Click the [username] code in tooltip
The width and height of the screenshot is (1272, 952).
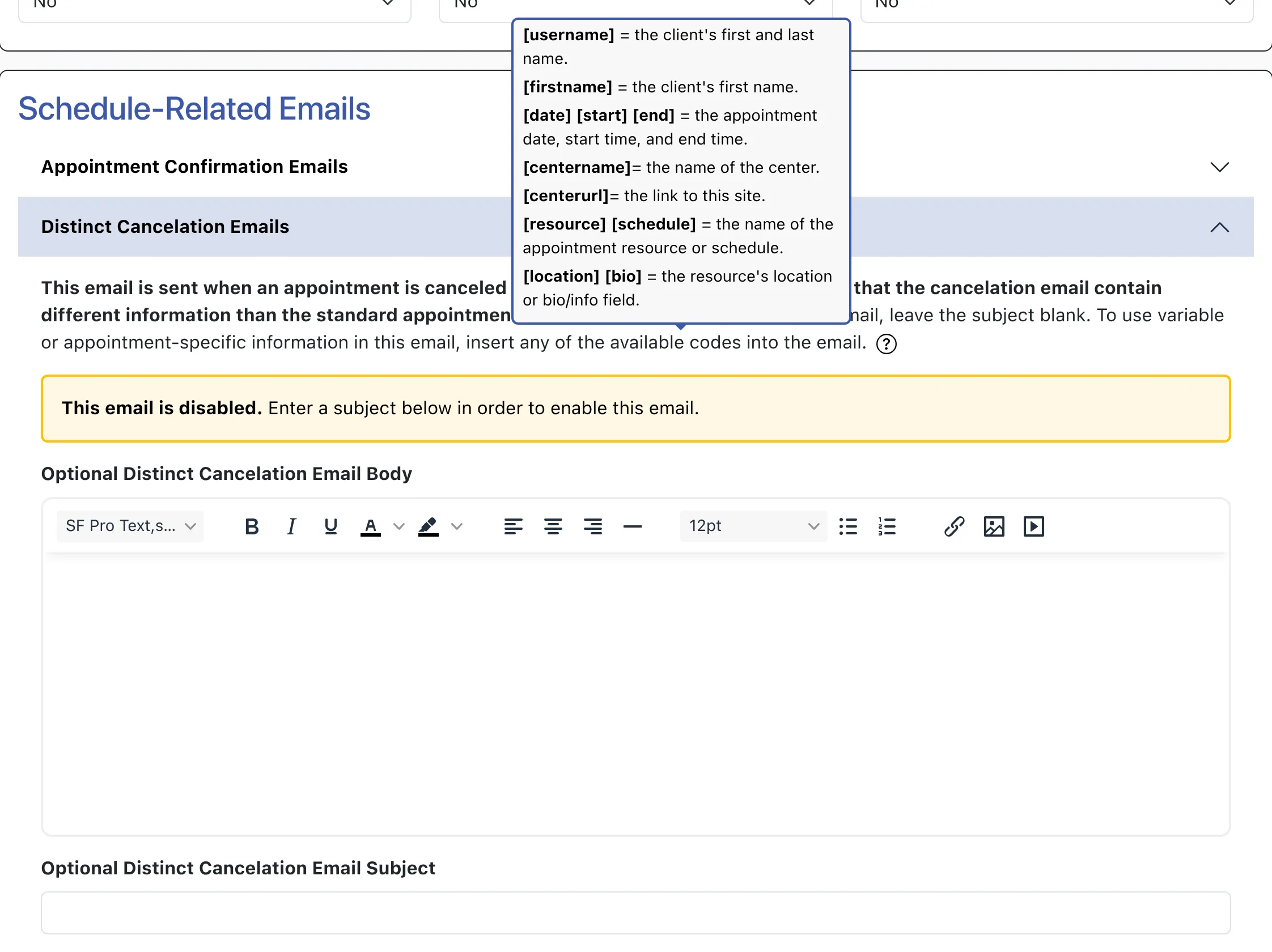point(569,35)
